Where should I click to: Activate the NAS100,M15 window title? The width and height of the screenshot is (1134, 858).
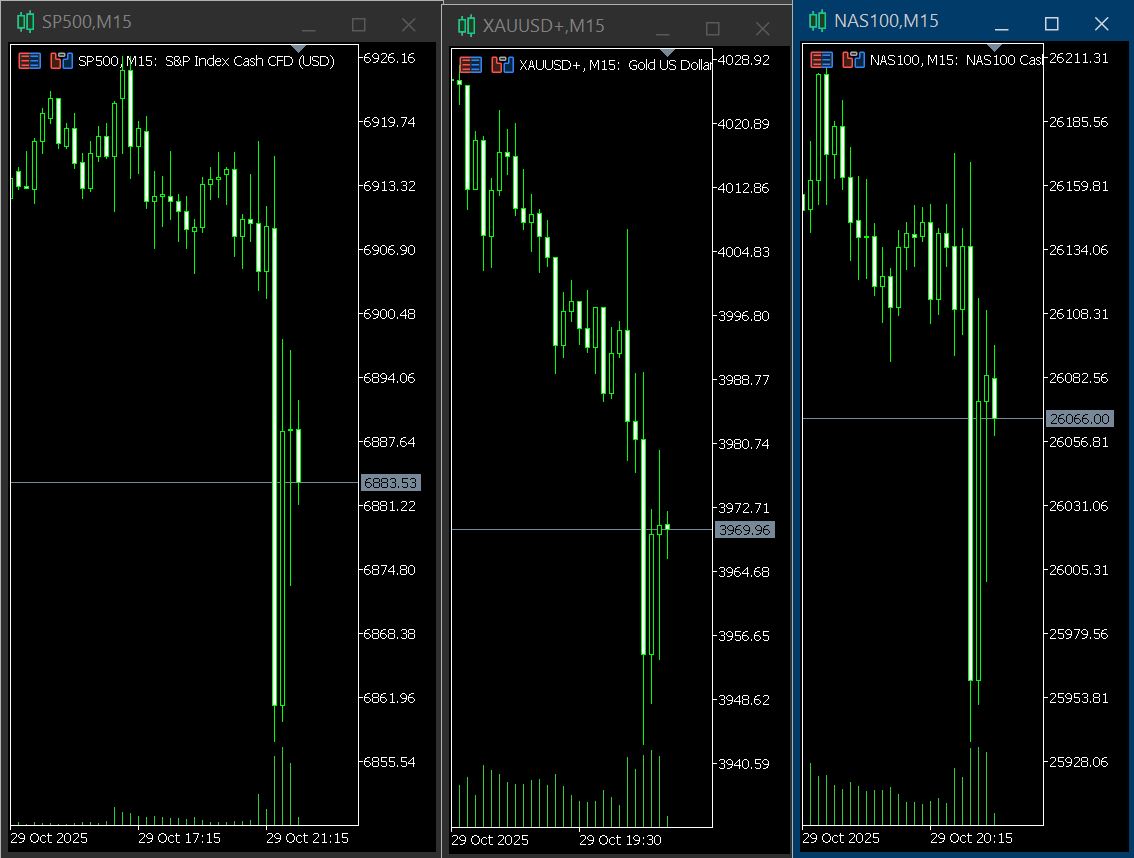click(887, 21)
